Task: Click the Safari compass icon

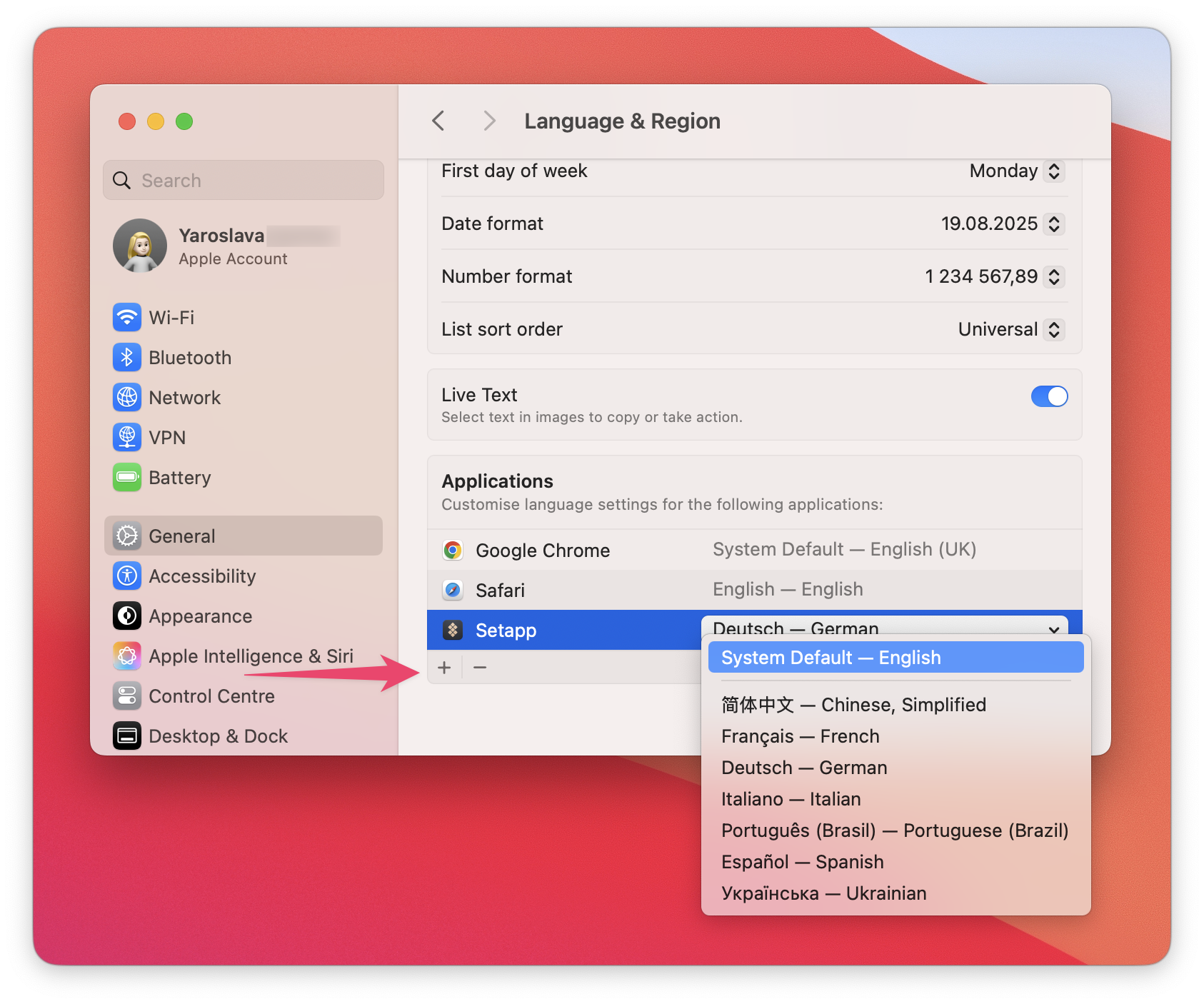Action: (453, 590)
